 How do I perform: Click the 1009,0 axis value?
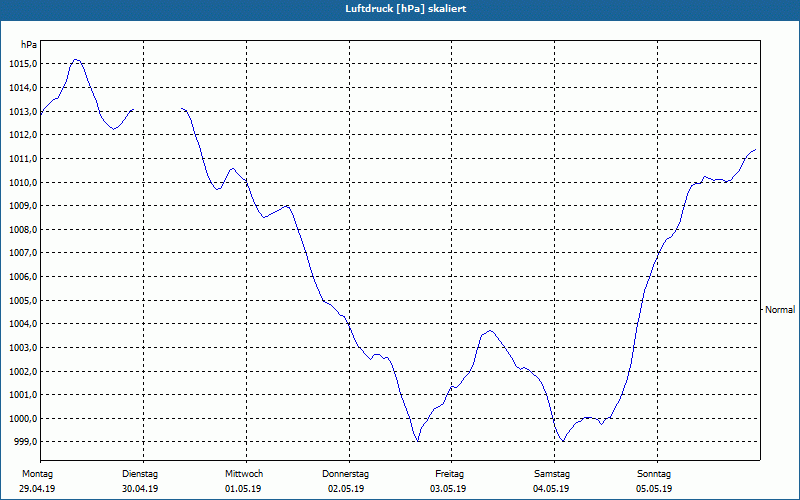(x=23, y=206)
